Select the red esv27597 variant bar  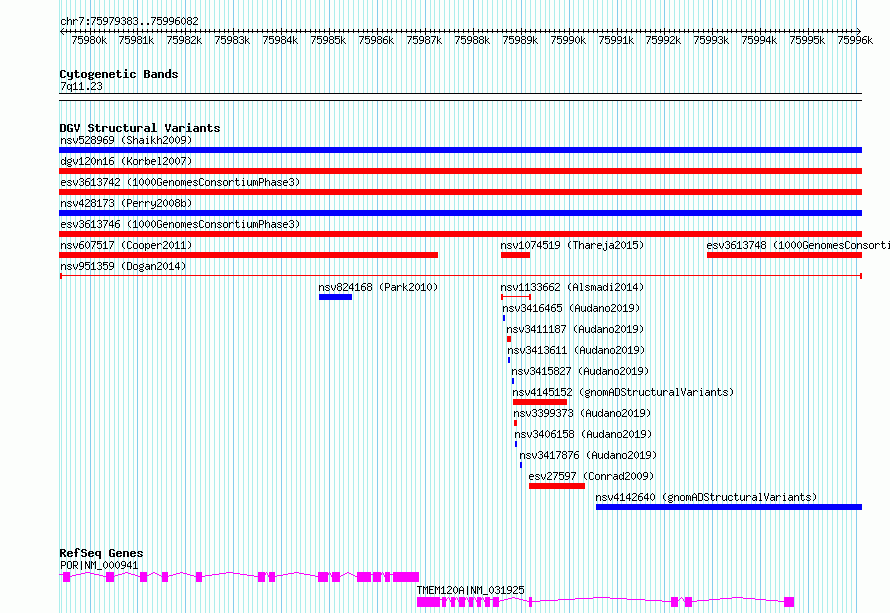(557, 486)
